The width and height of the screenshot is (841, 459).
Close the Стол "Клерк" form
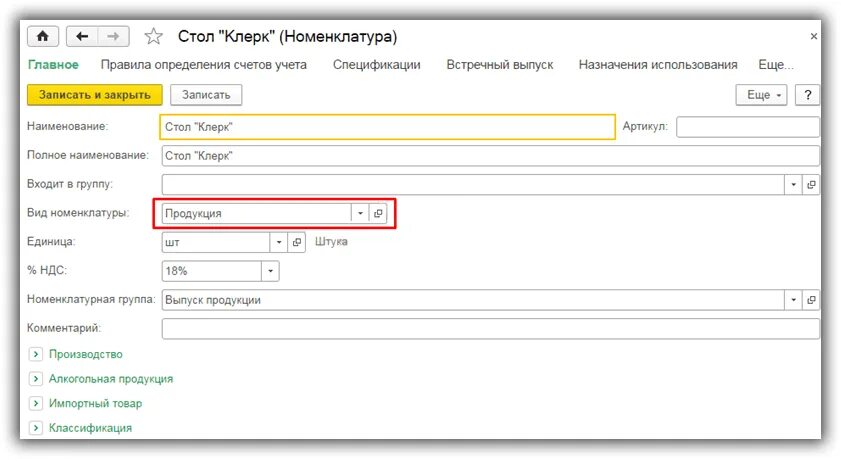coord(814,36)
